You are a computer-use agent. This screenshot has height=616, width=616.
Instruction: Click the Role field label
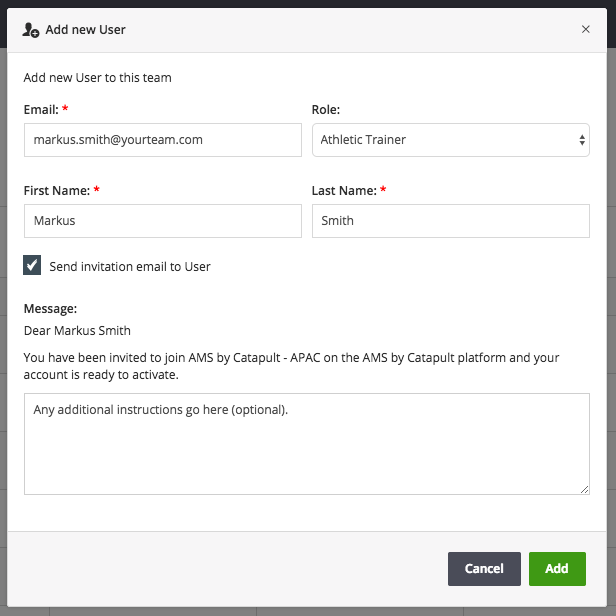pyautogui.click(x=326, y=110)
